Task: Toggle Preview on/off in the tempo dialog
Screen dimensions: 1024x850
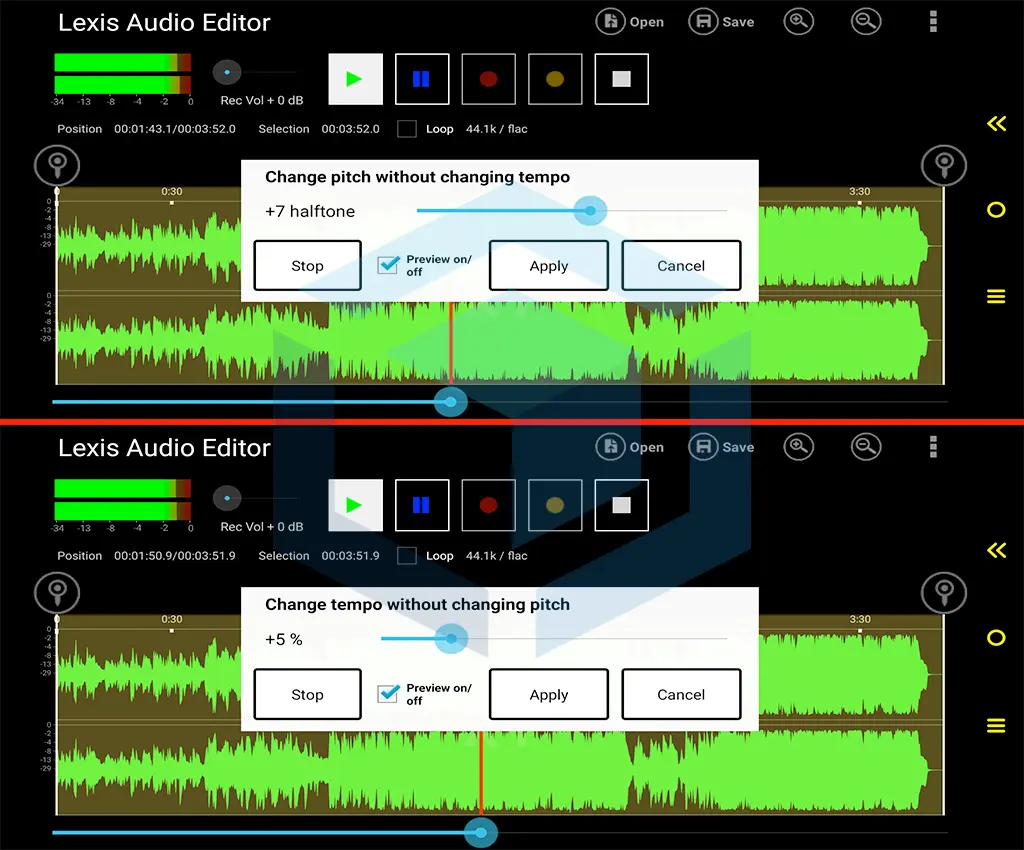Action: pyautogui.click(x=389, y=693)
